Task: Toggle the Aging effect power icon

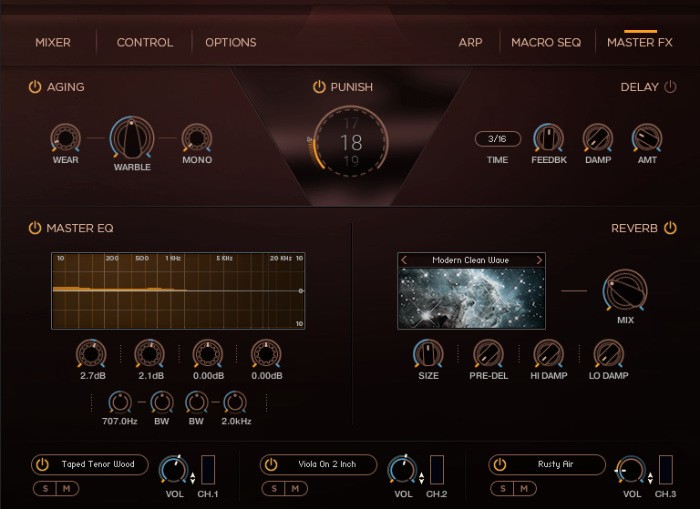Action: [x=35, y=87]
